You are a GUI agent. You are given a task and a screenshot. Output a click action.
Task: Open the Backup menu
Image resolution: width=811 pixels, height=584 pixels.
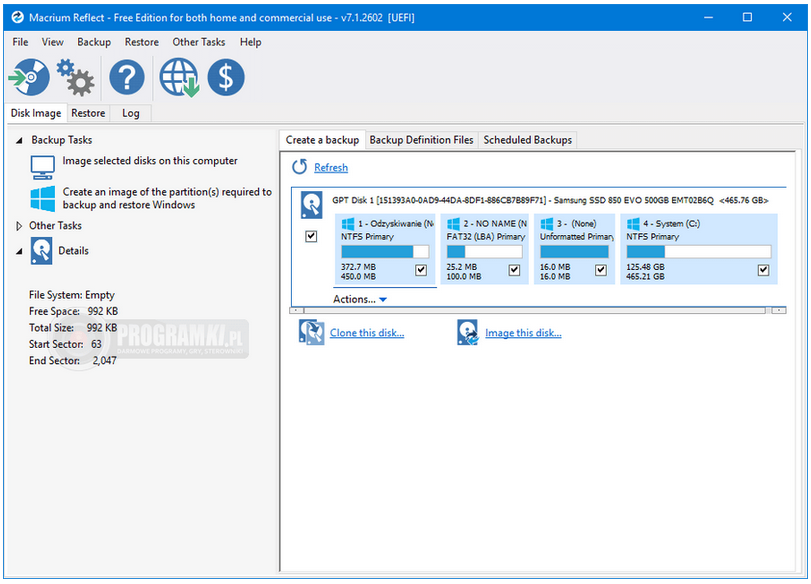(94, 42)
